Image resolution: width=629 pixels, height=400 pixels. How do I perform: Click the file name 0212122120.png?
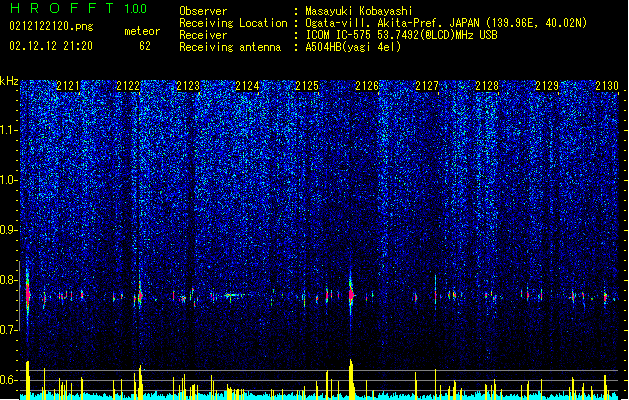pos(51,26)
